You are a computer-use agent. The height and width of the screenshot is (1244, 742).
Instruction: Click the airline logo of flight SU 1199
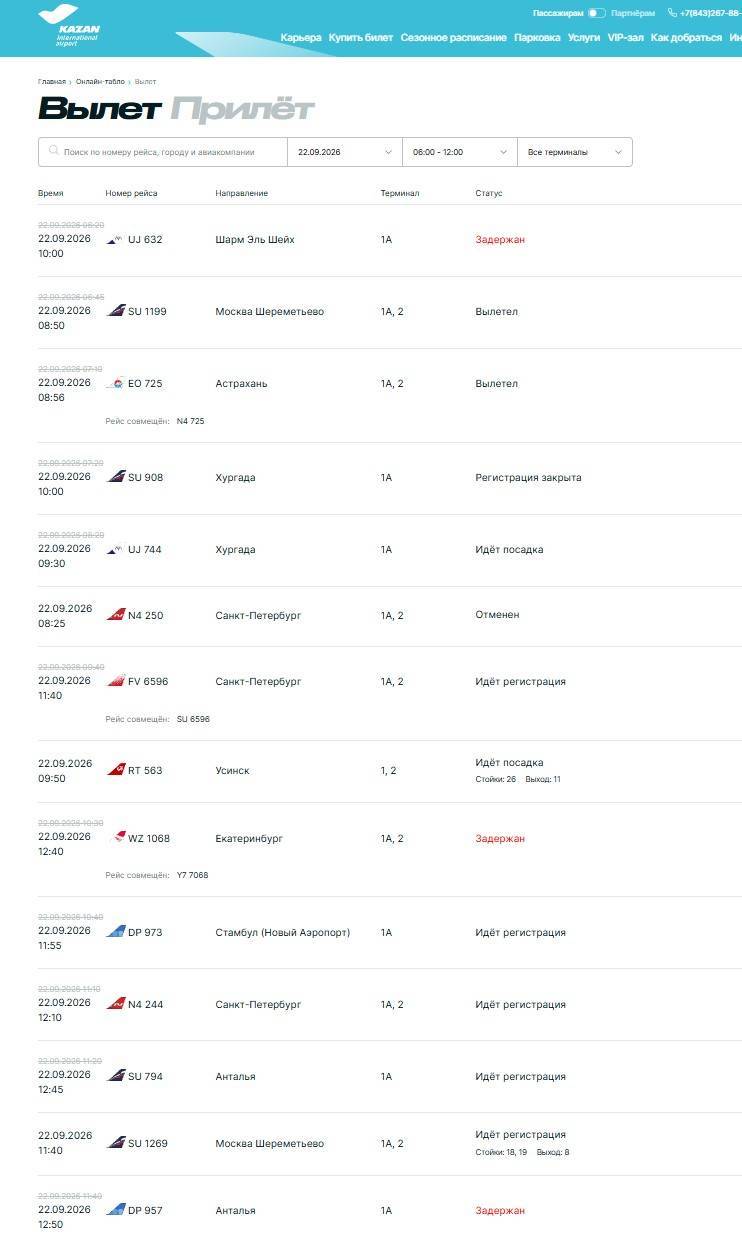(x=116, y=311)
